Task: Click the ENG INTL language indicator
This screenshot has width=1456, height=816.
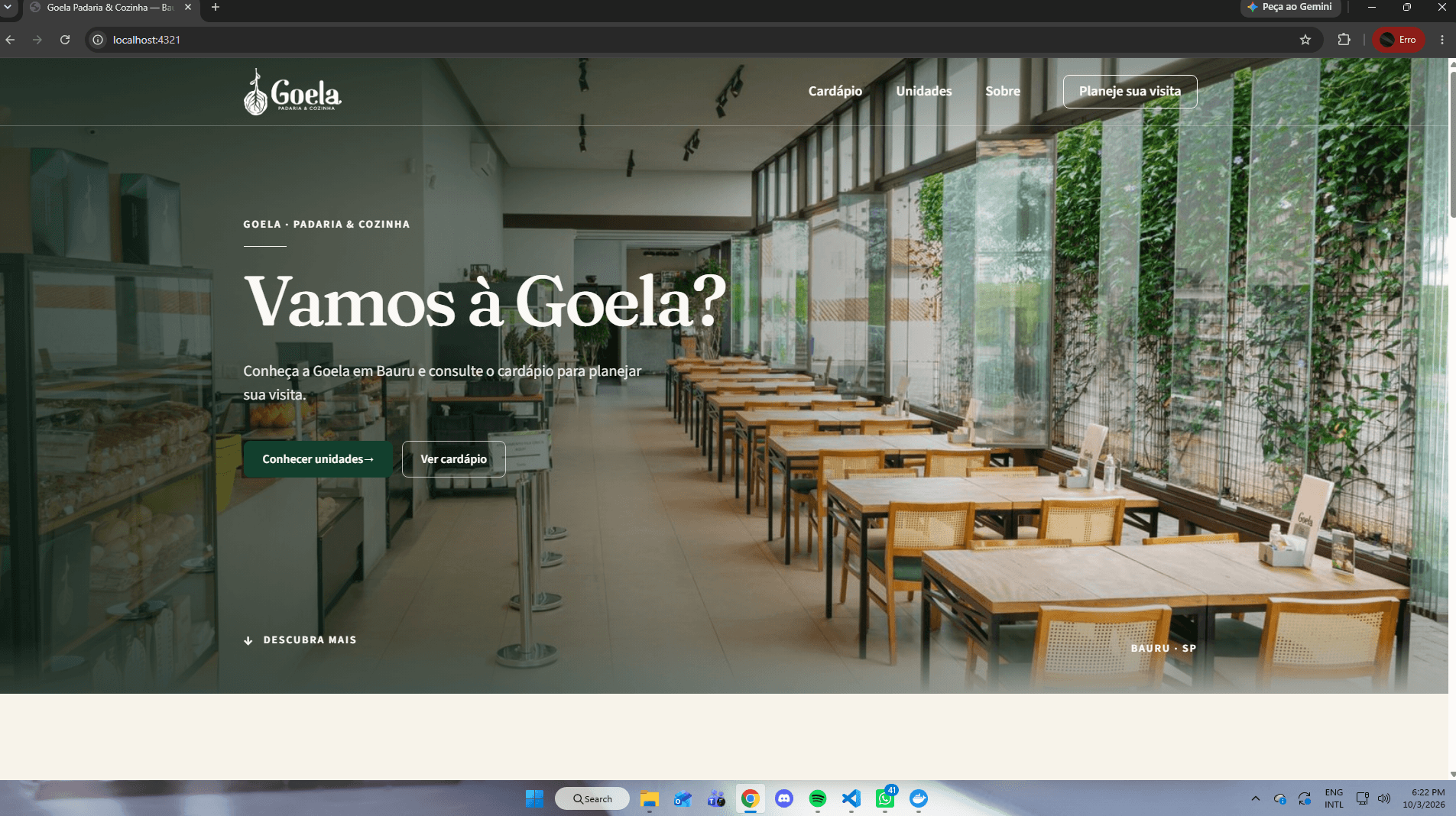Action: (x=1334, y=798)
